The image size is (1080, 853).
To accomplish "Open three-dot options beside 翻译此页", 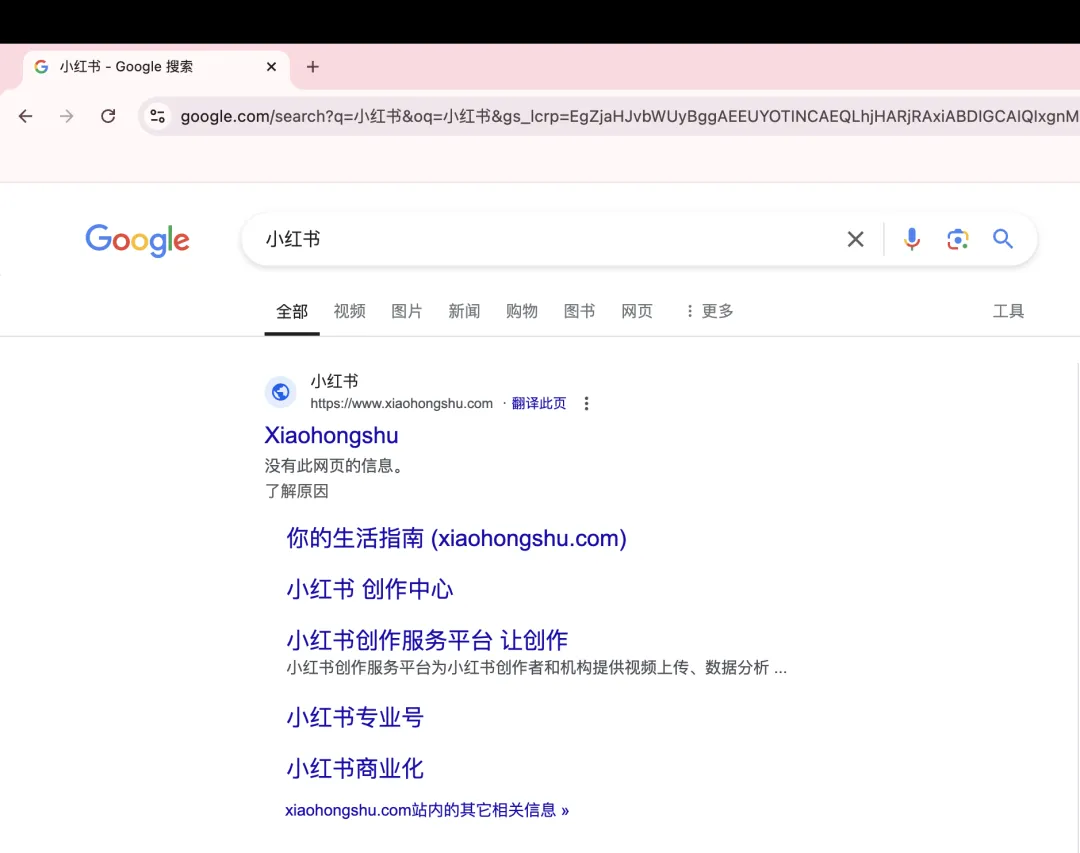I will (x=586, y=404).
